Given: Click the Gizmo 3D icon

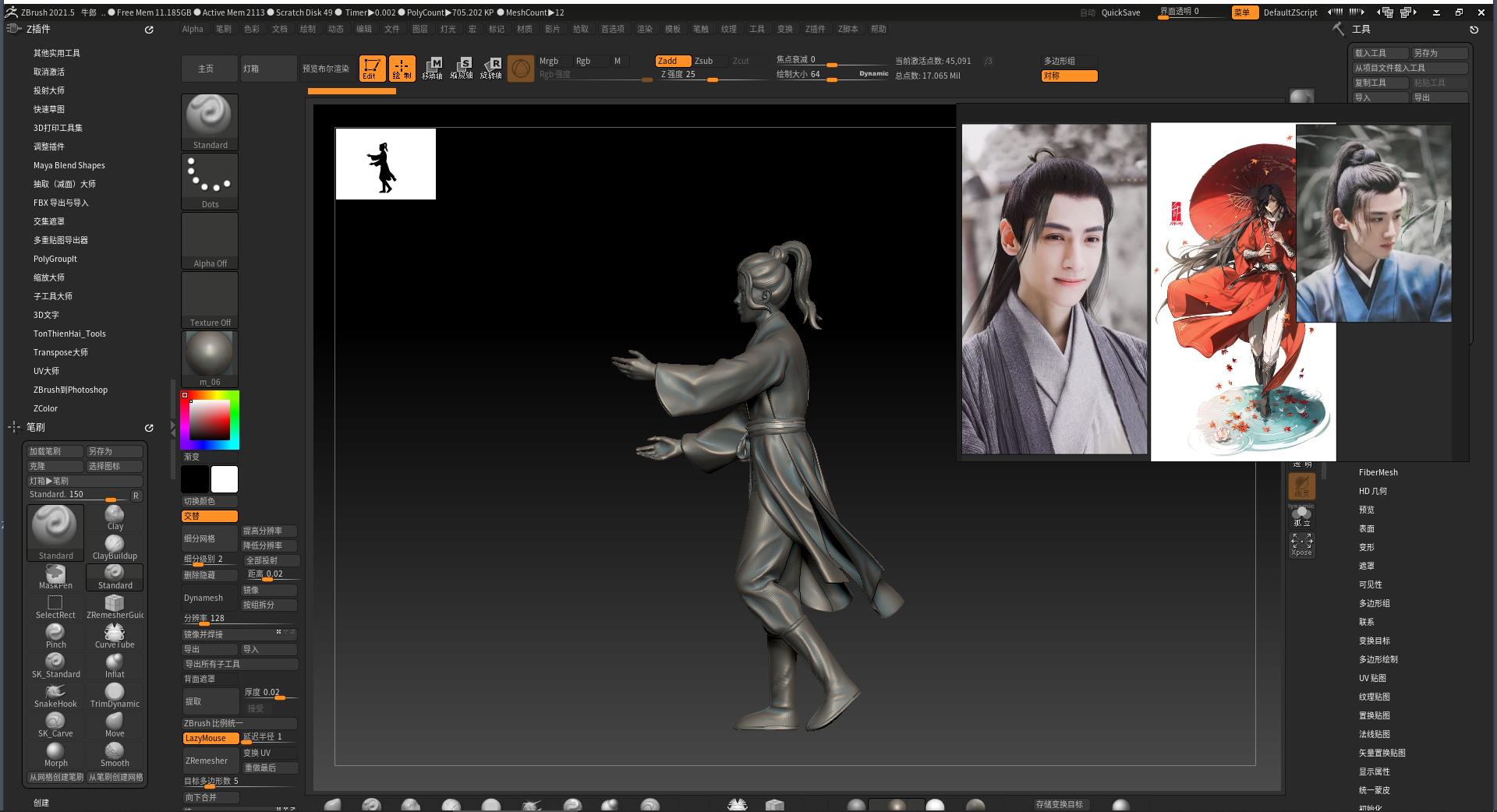Looking at the screenshot, I should [521, 69].
